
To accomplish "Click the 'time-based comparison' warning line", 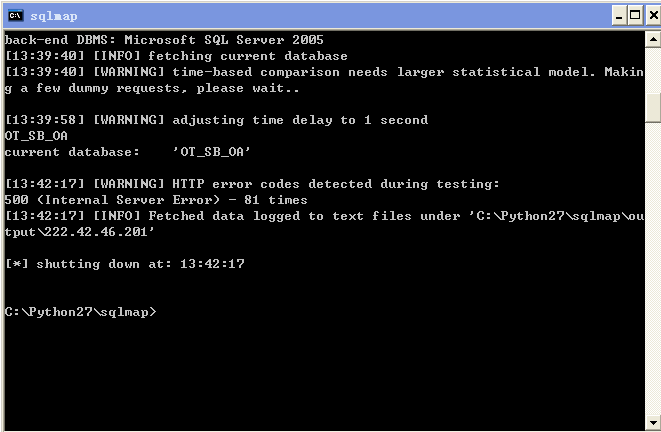I will click(324, 80).
